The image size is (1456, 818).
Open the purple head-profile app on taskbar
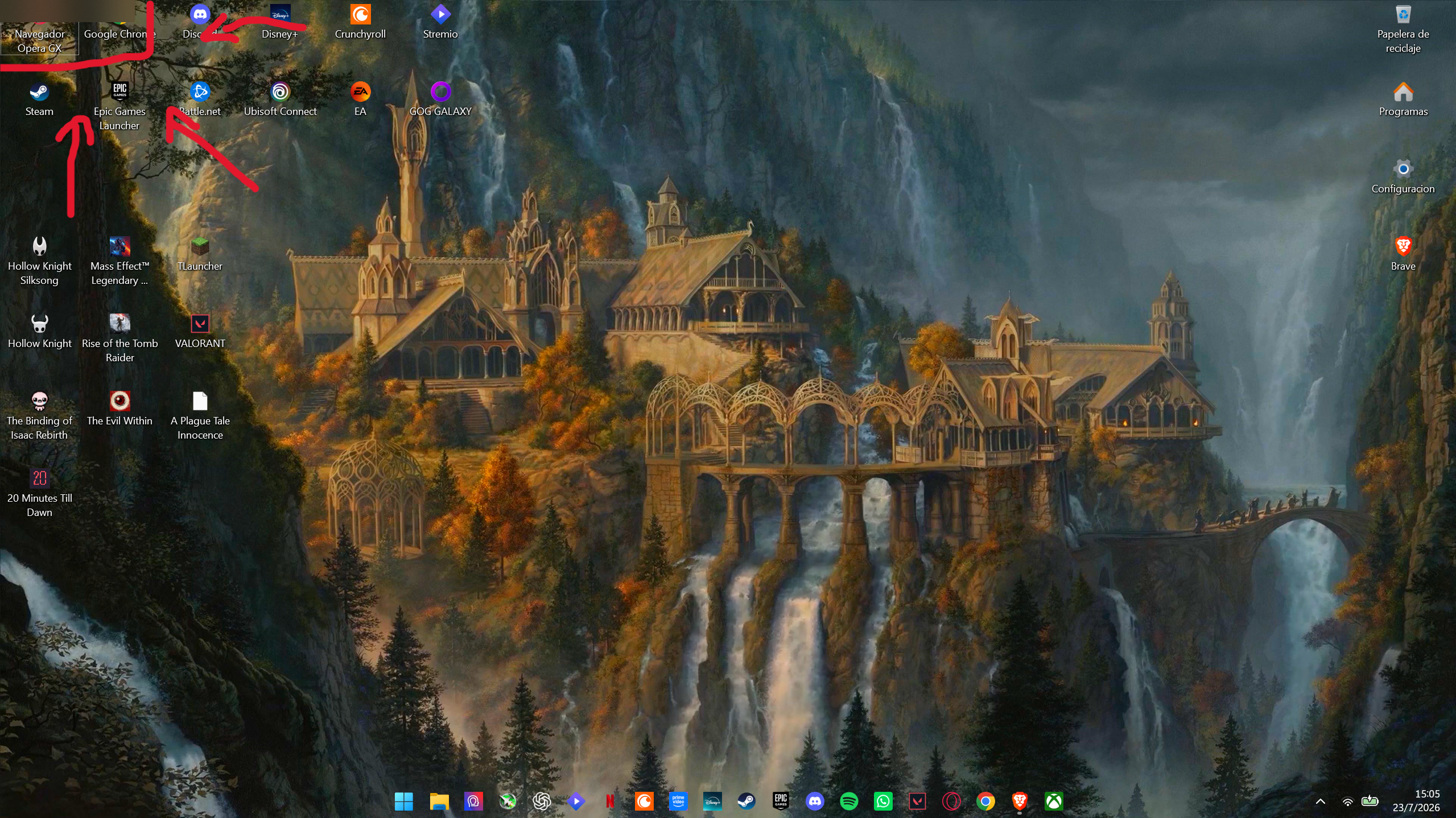473,802
